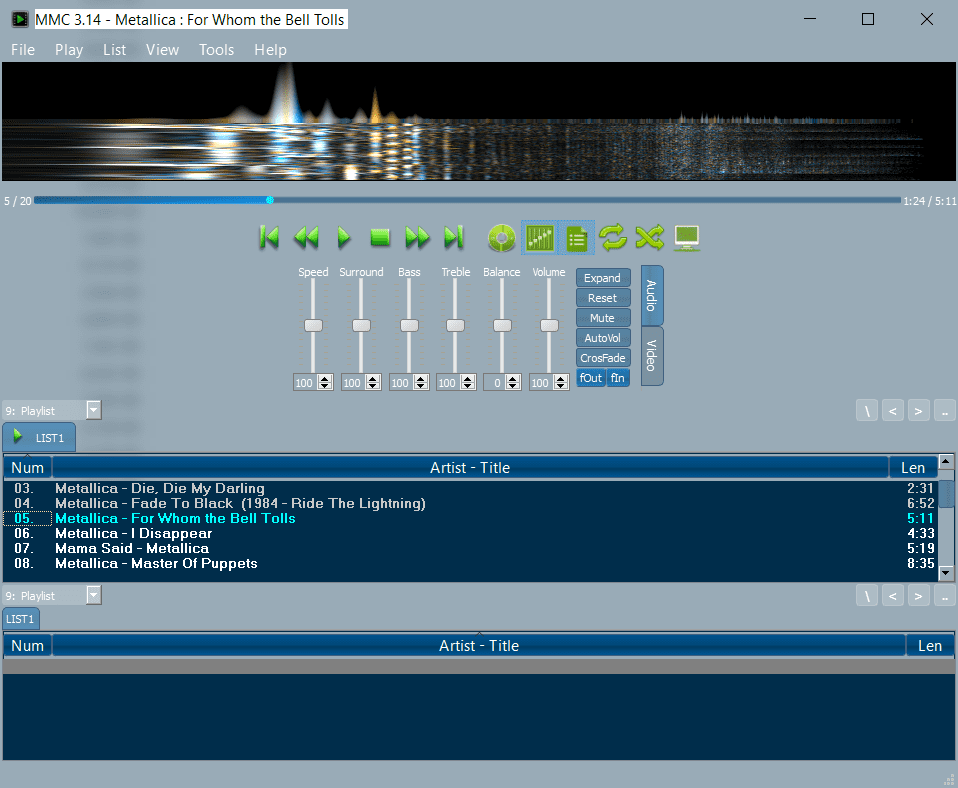Open the List menu
Viewport: 958px width, 788px height.
[114, 49]
